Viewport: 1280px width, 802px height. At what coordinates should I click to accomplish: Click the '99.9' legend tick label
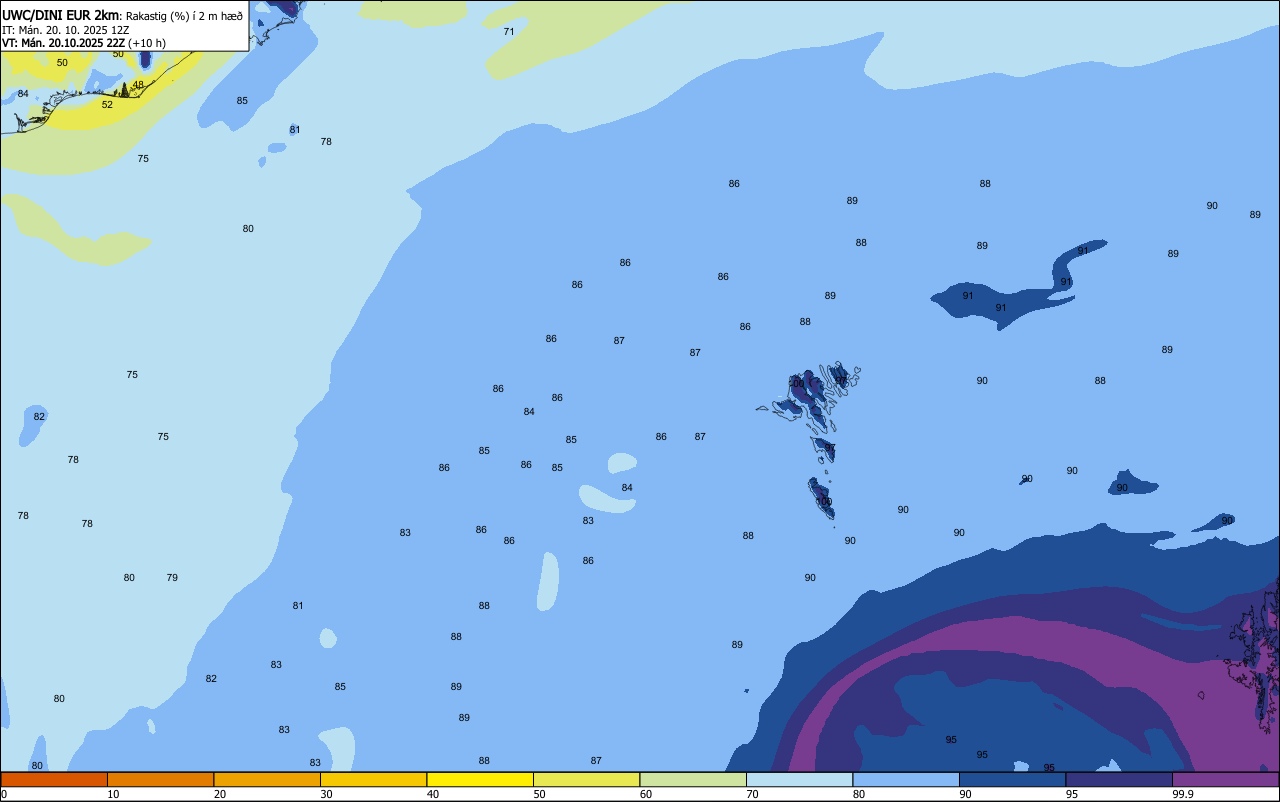pyautogui.click(x=1184, y=794)
